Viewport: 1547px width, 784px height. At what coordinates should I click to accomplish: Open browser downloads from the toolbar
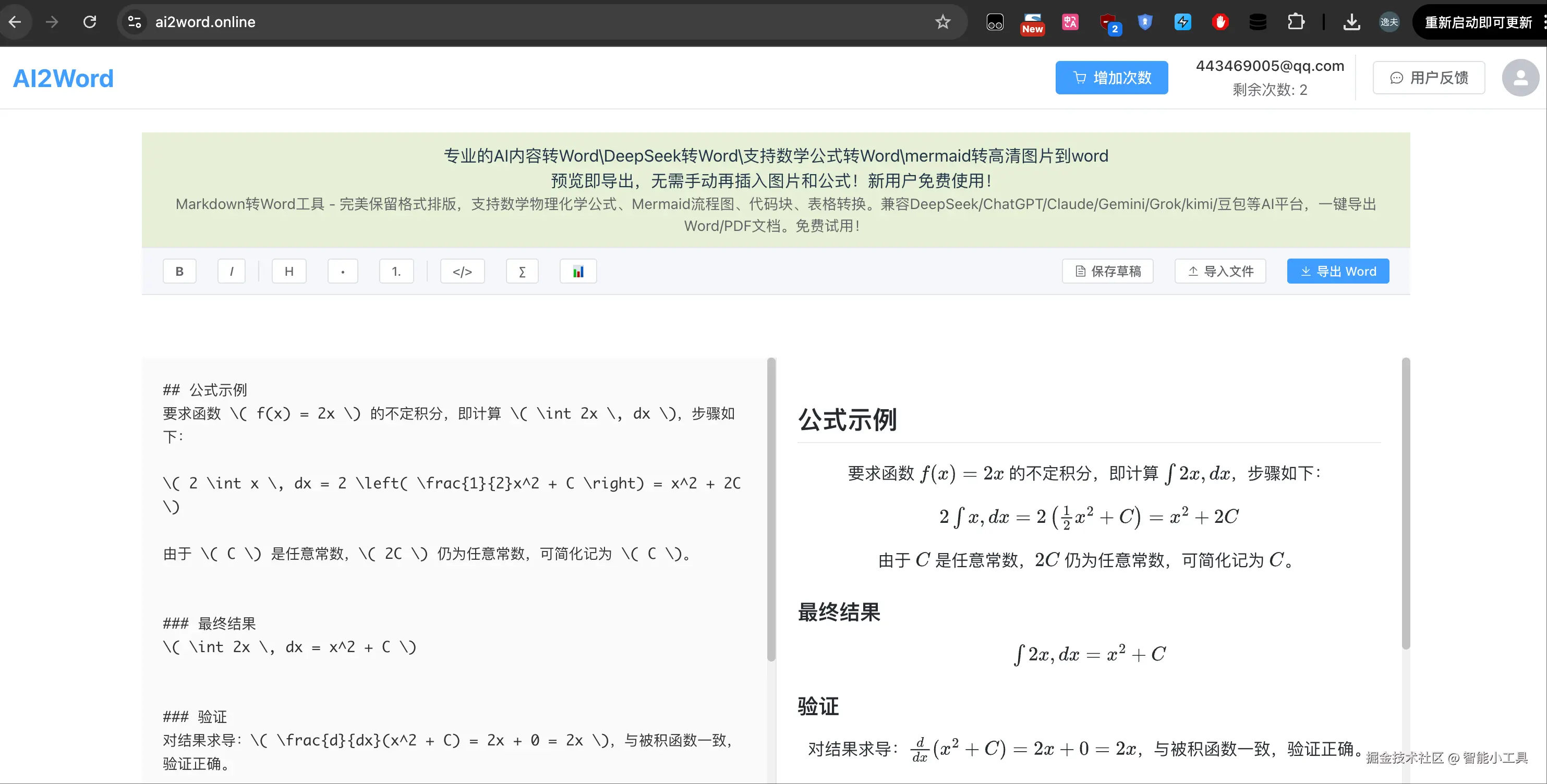click(1352, 21)
